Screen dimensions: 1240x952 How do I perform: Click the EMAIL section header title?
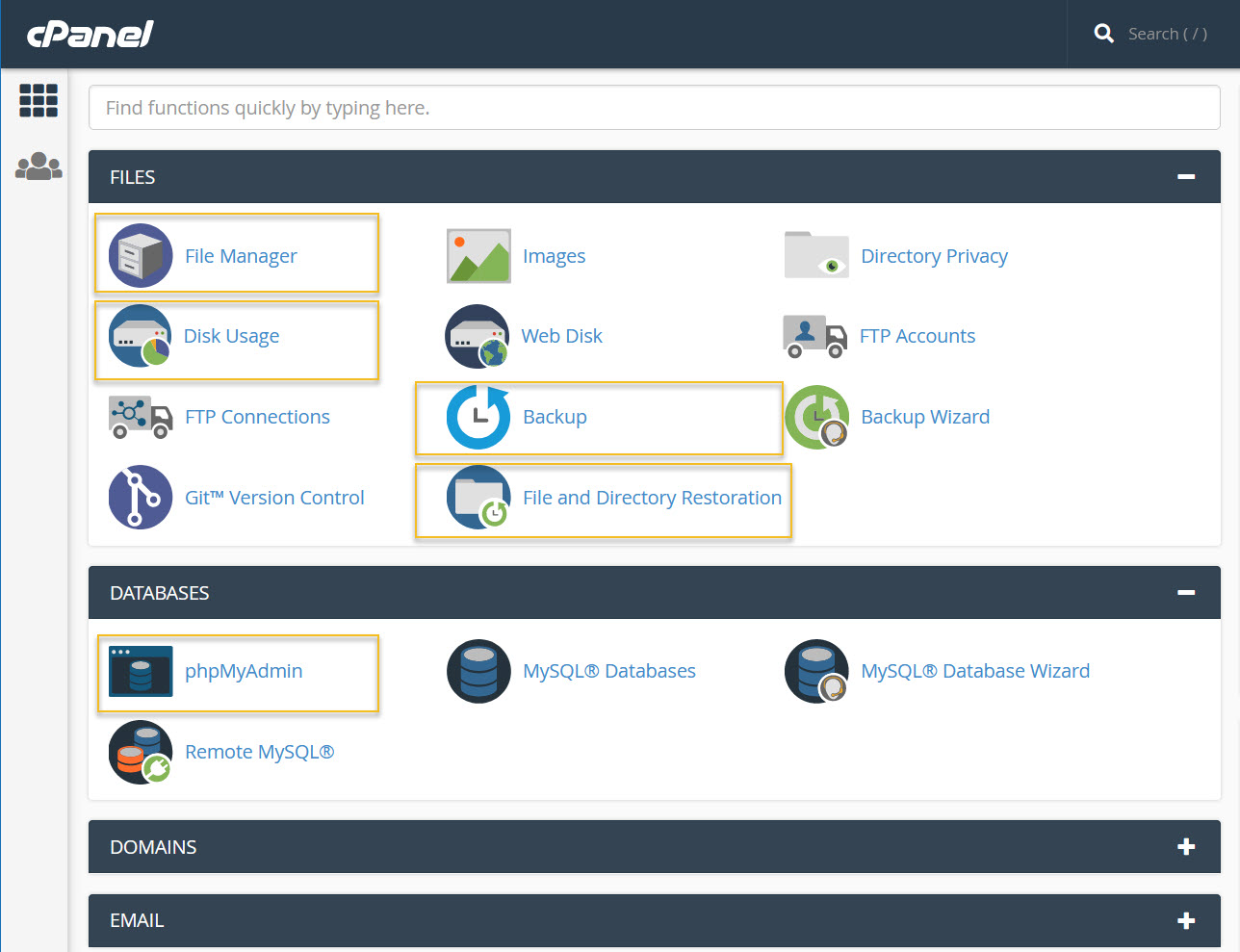(x=137, y=921)
